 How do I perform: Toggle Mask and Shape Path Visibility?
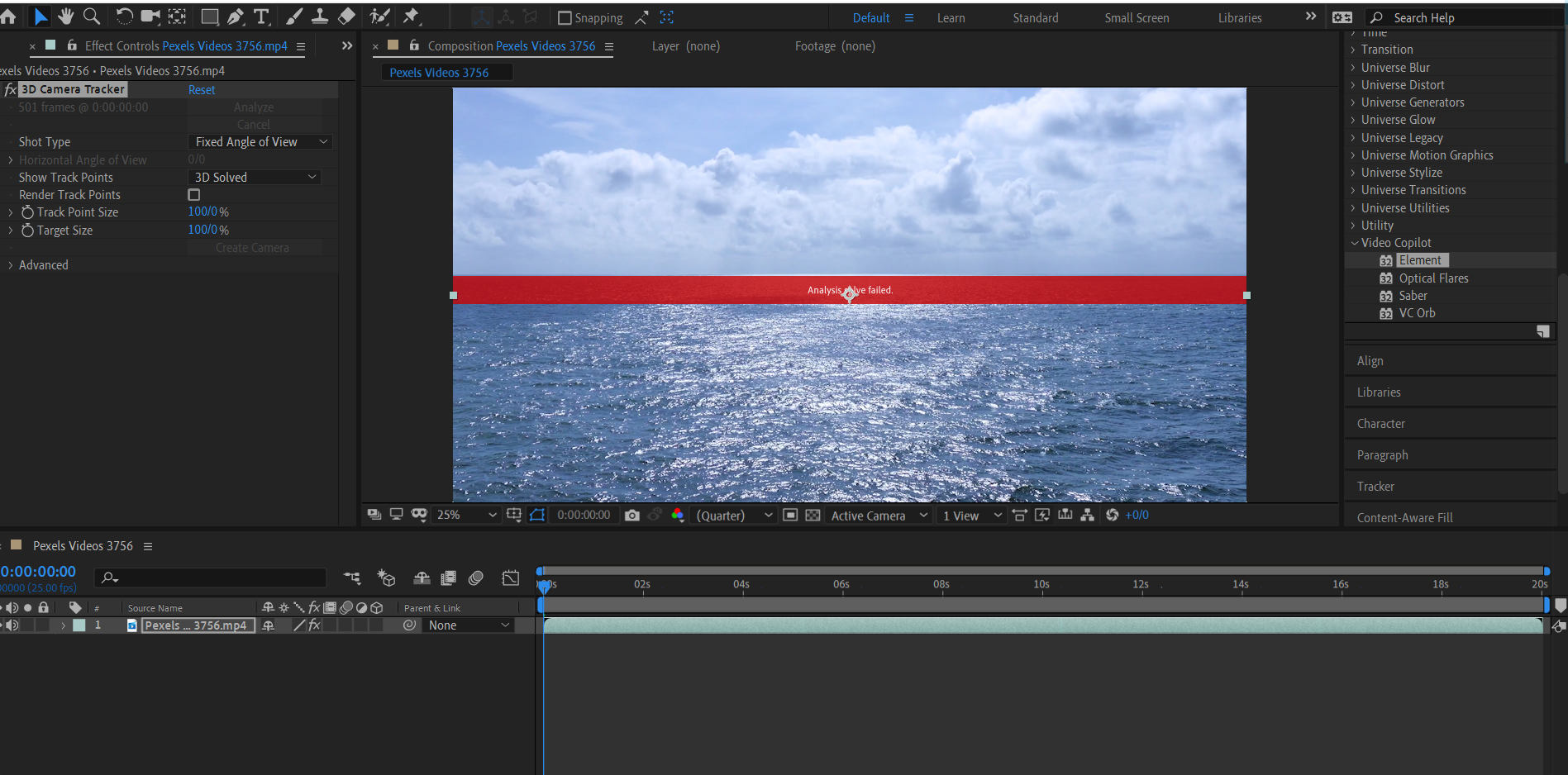pyautogui.click(x=537, y=515)
